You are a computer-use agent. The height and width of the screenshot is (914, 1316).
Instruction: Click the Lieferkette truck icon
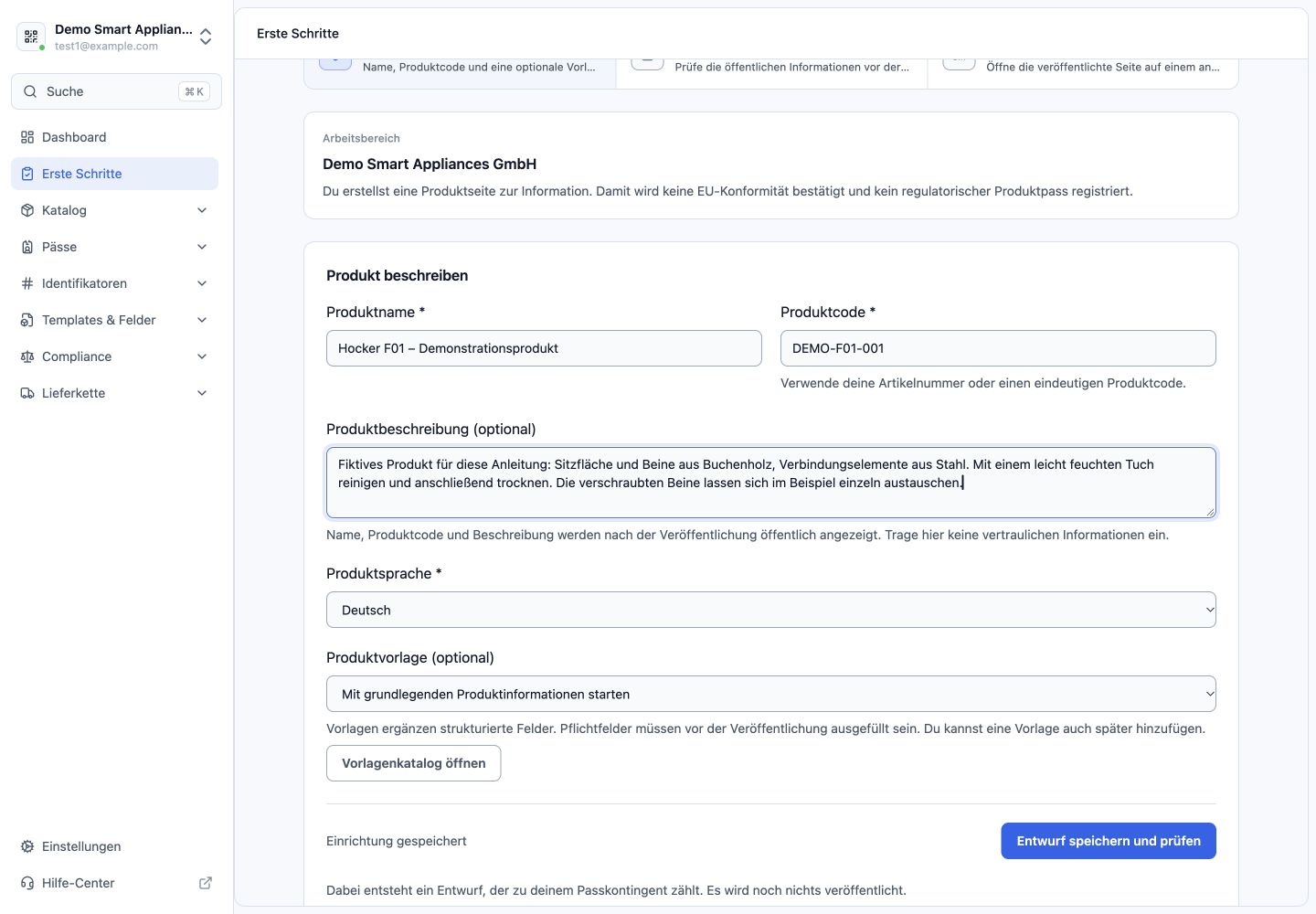(x=27, y=393)
